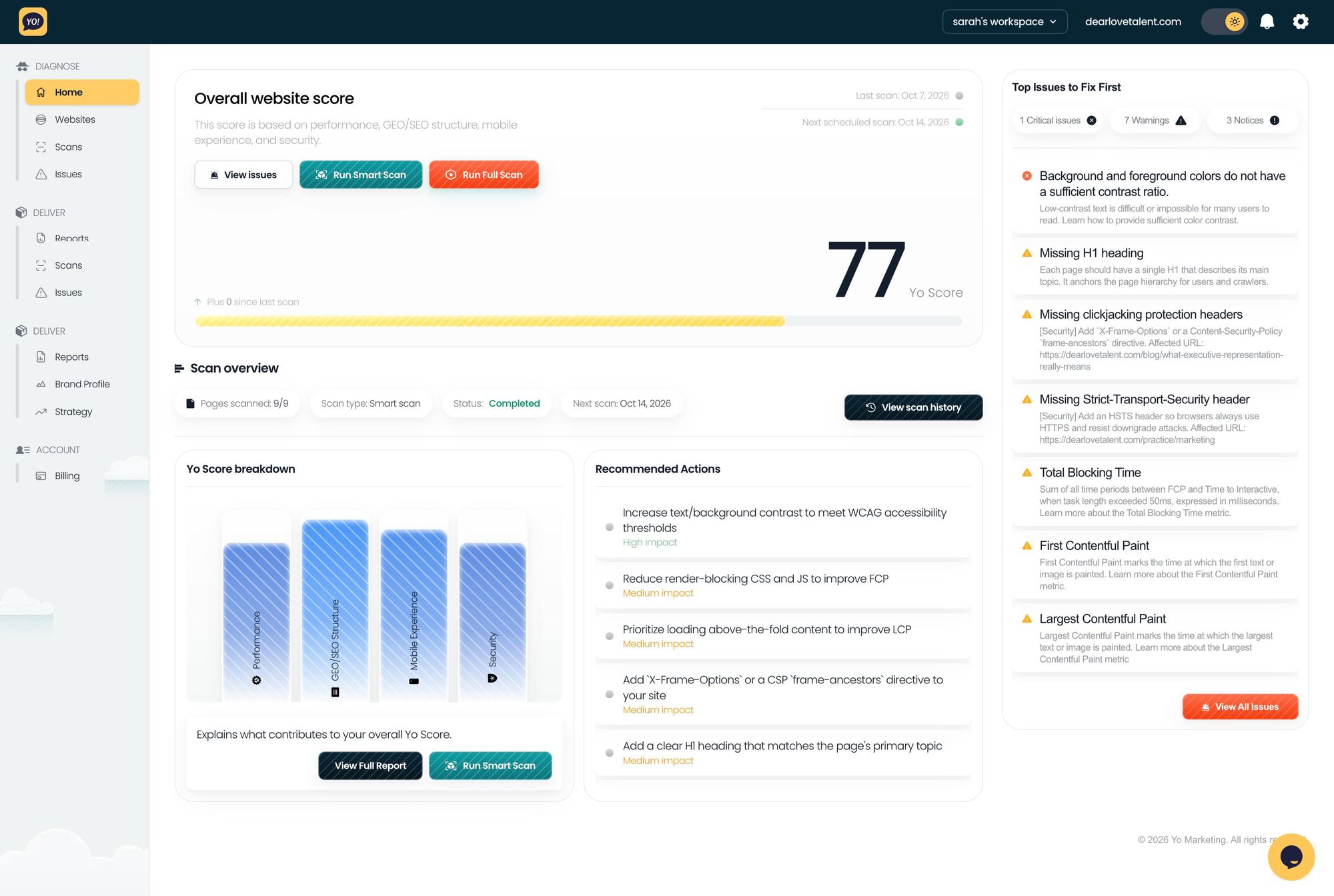Image resolution: width=1334 pixels, height=896 pixels.
Task: Click the View issues button
Action: coord(243,175)
